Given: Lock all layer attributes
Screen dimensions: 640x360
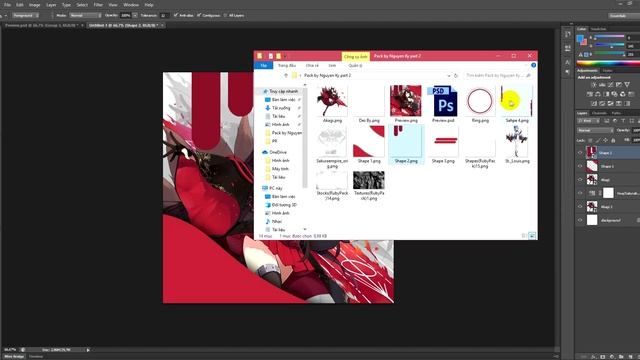Looking at the screenshot, I should click(613, 140).
